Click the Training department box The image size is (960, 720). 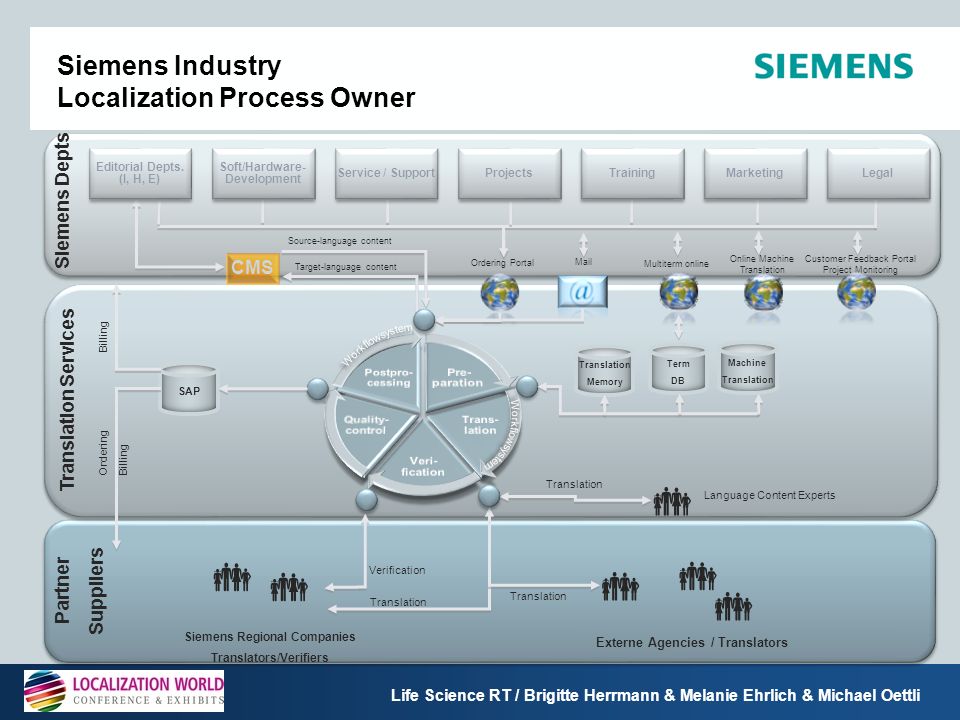632,173
